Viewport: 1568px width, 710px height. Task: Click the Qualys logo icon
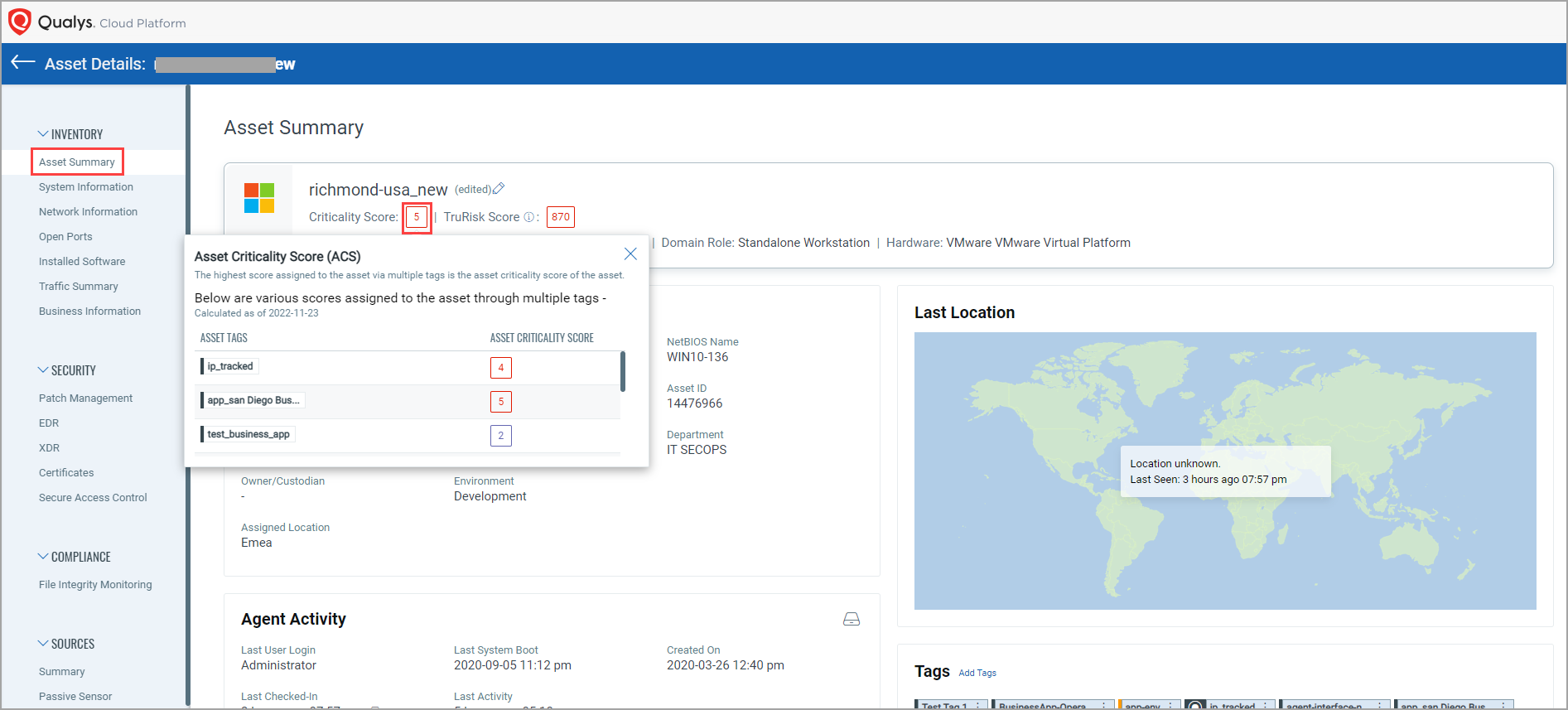click(20, 22)
